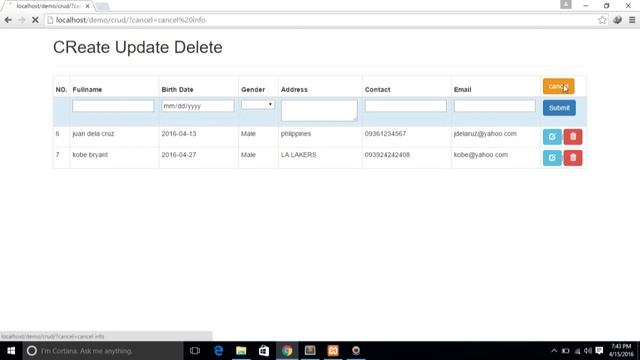Switch to Chrome in taskbar
The height and width of the screenshot is (360, 640).
pyautogui.click(x=287, y=351)
